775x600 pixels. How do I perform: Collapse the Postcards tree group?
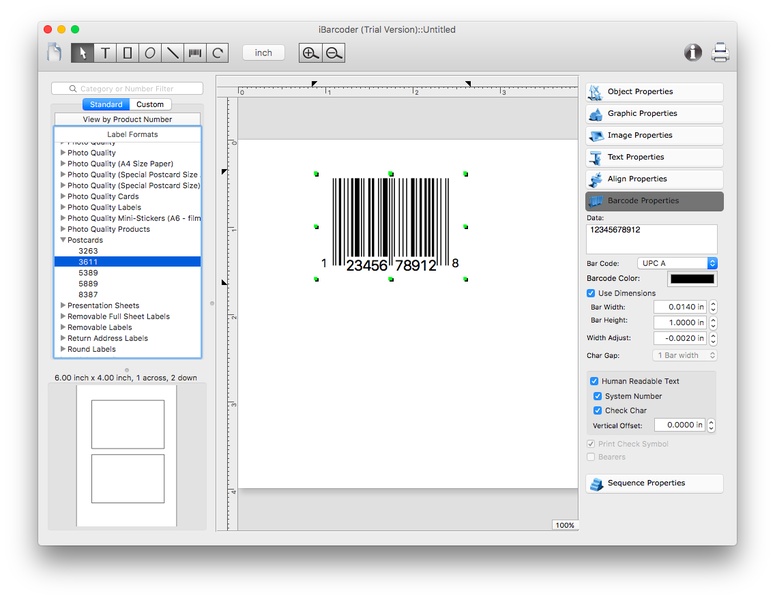[63, 240]
